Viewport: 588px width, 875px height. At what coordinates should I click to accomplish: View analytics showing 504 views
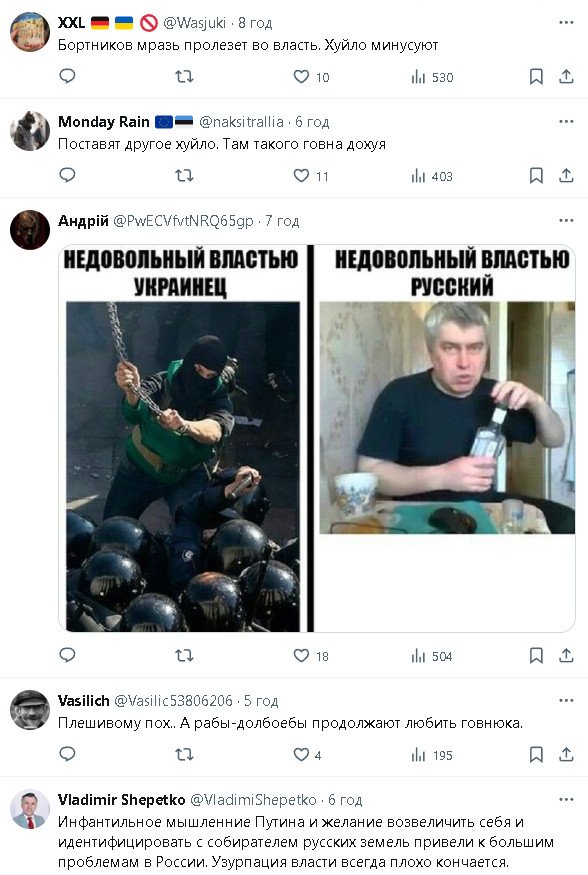432,656
